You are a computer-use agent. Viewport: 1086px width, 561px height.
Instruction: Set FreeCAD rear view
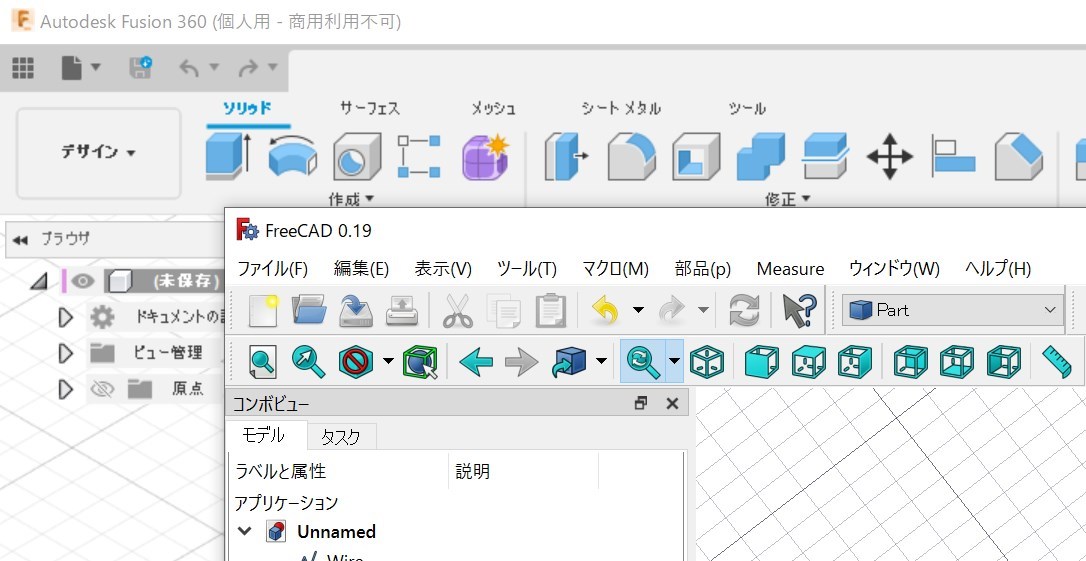[910, 362]
